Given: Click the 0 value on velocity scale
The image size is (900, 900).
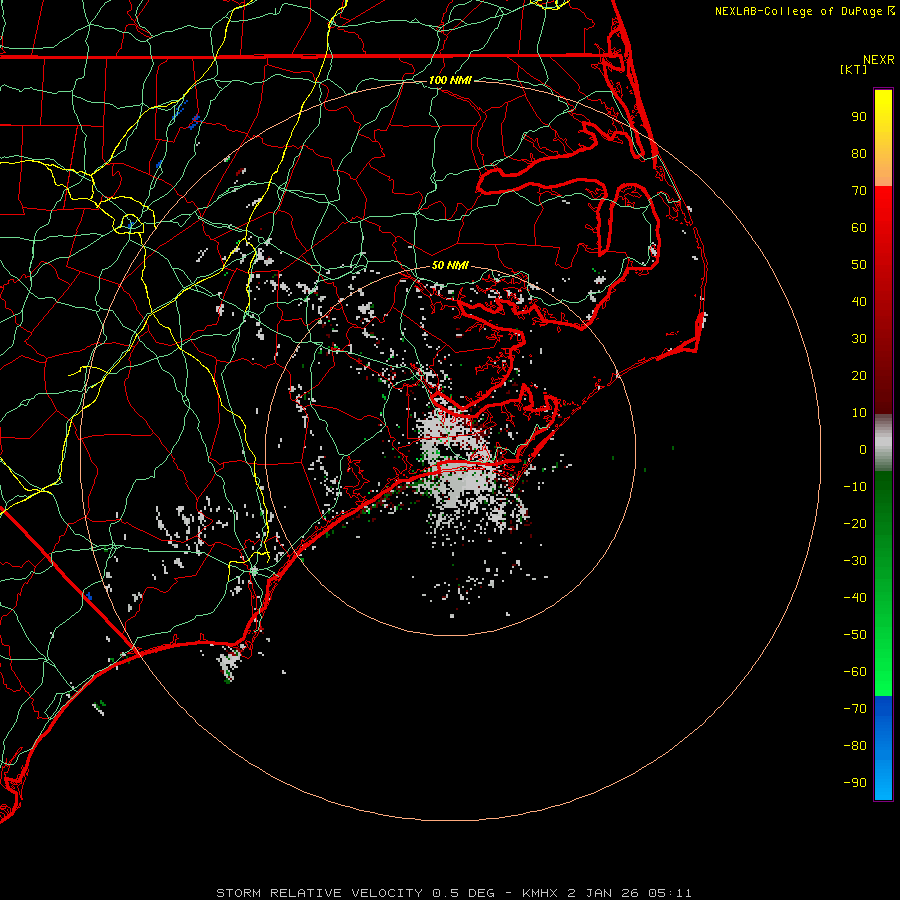Looking at the screenshot, I should [863, 450].
